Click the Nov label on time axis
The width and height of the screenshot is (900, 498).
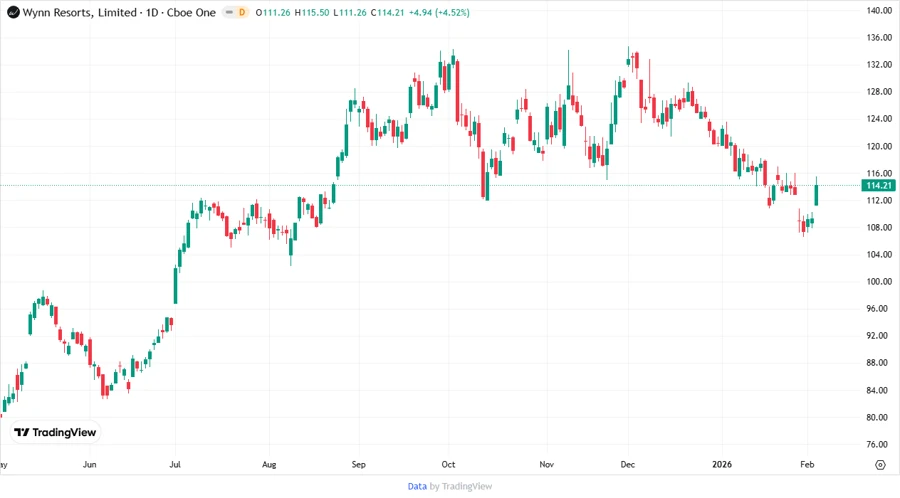click(546, 465)
